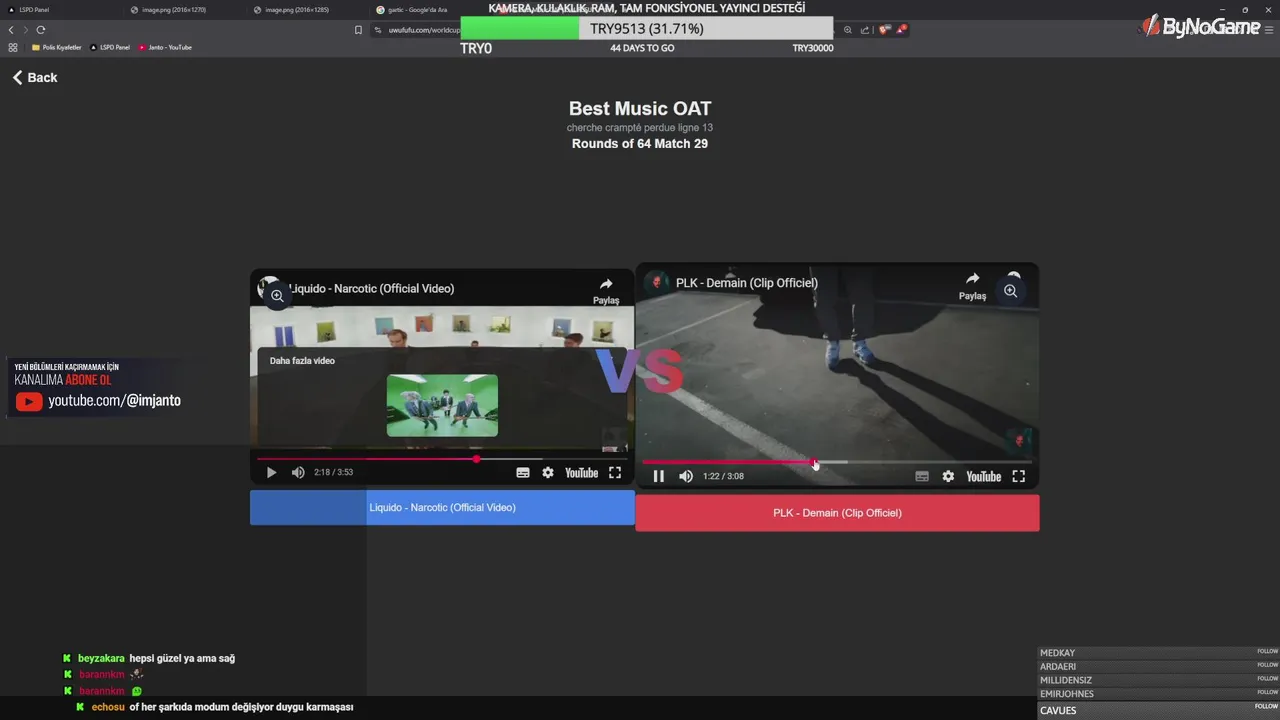Seek on the PLK video progress bar
Image resolution: width=1280 pixels, height=720 pixels.
click(x=837, y=462)
